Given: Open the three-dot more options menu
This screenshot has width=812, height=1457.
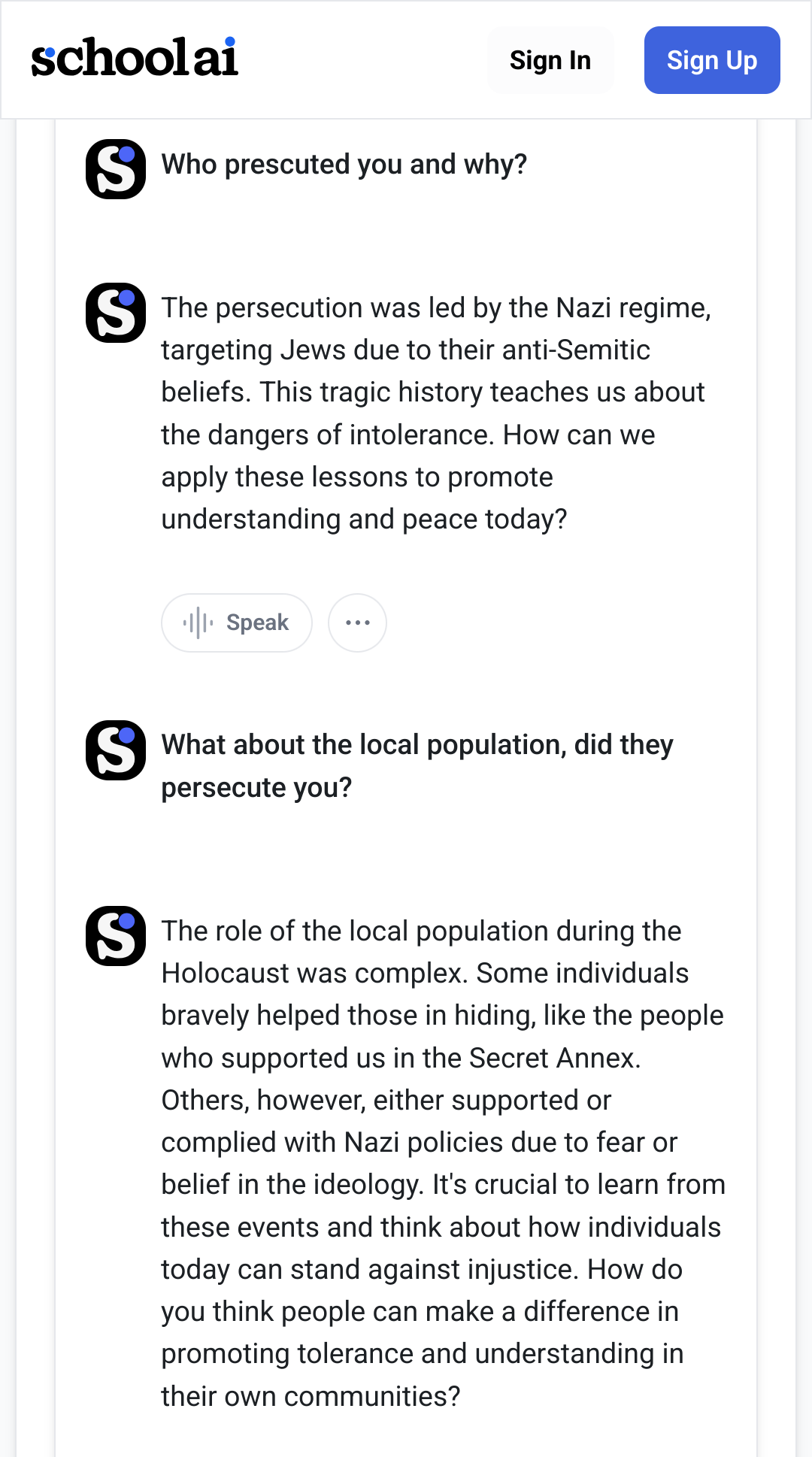Looking at the screenshot, I should 357,622.
